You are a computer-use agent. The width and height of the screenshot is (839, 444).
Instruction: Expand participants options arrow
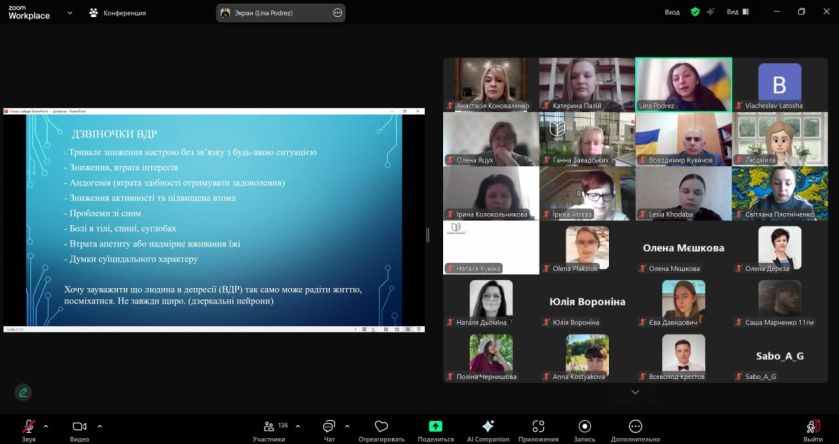[298, 426]
